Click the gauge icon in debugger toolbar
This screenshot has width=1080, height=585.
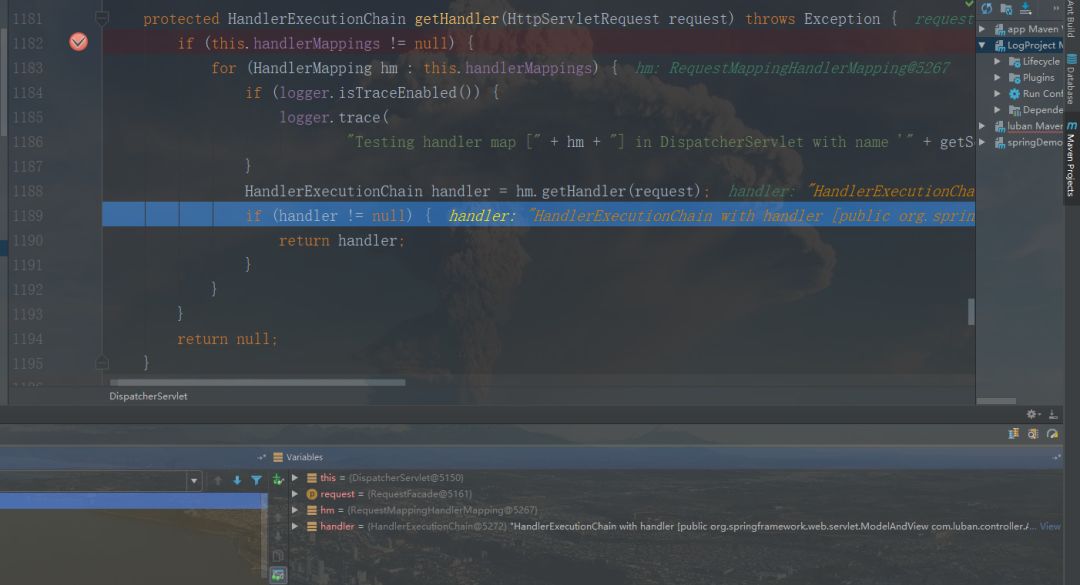coord(1052,433)
